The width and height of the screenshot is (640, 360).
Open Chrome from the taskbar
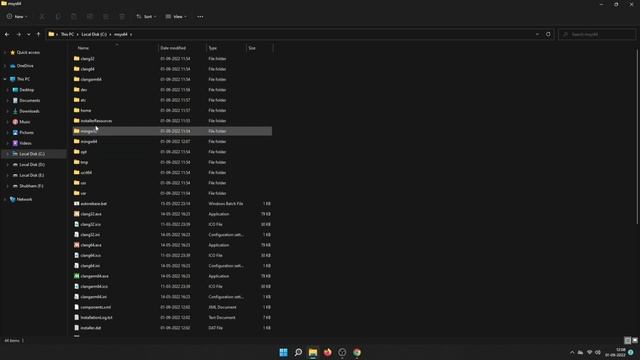(x=357, y=352)
